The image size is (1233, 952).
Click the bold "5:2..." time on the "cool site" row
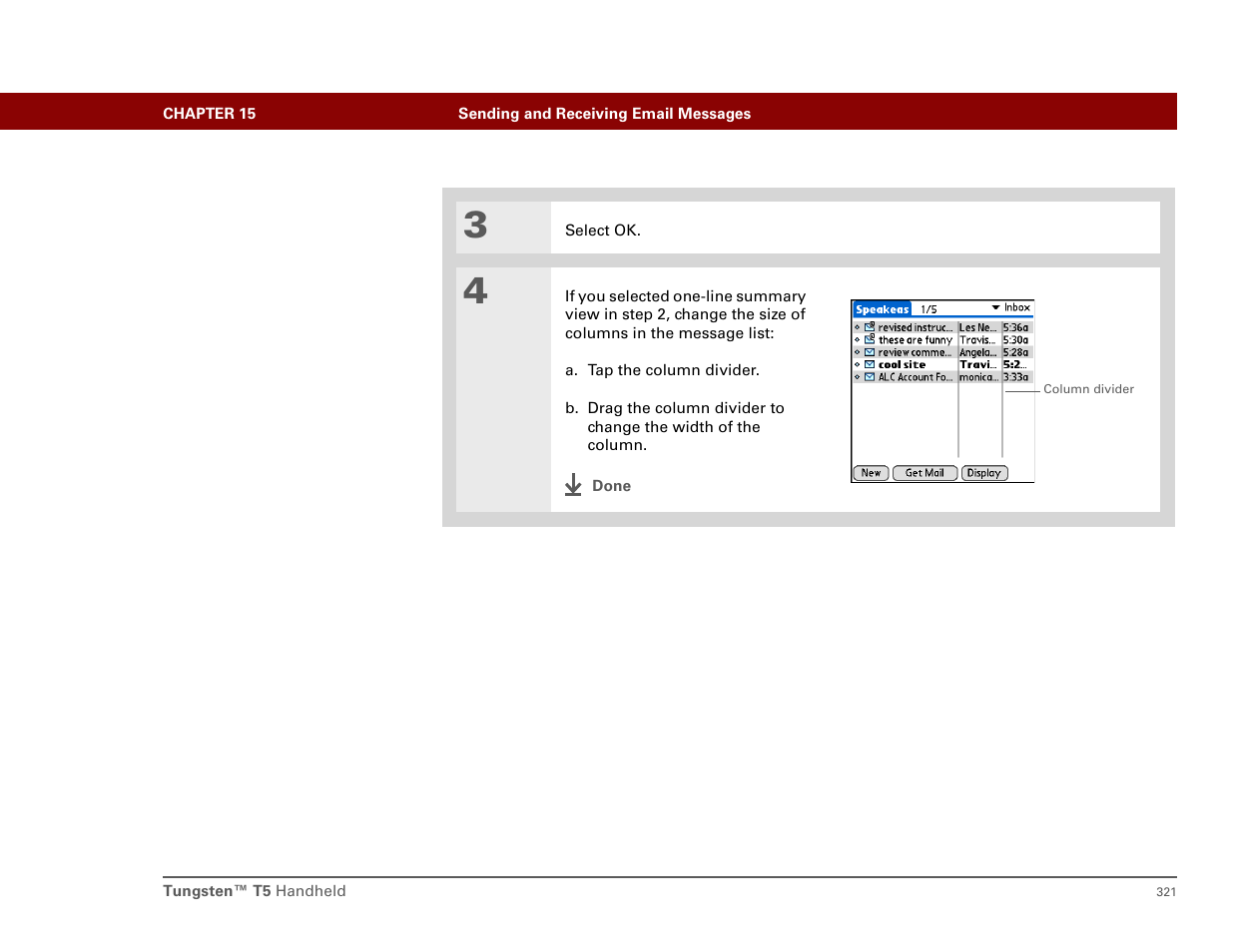pos(1015,365)
